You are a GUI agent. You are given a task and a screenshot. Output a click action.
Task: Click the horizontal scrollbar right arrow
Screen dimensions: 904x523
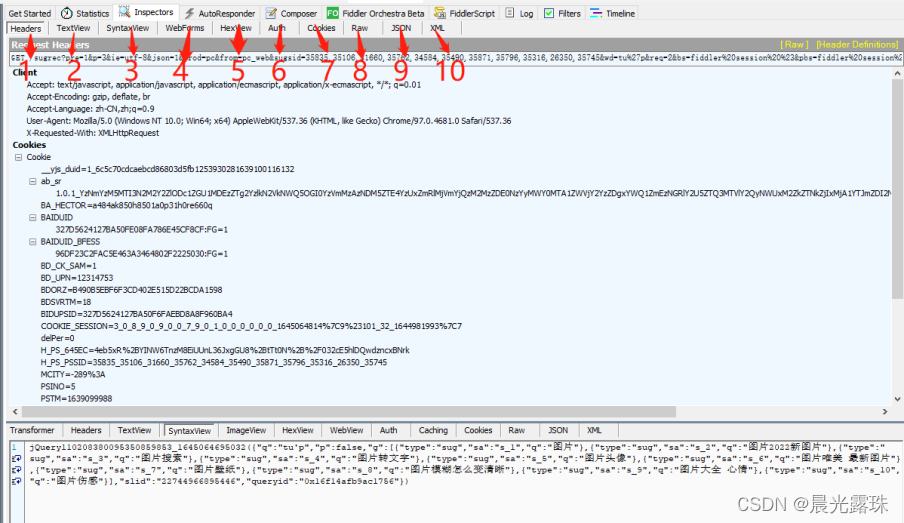pos(885,412)
